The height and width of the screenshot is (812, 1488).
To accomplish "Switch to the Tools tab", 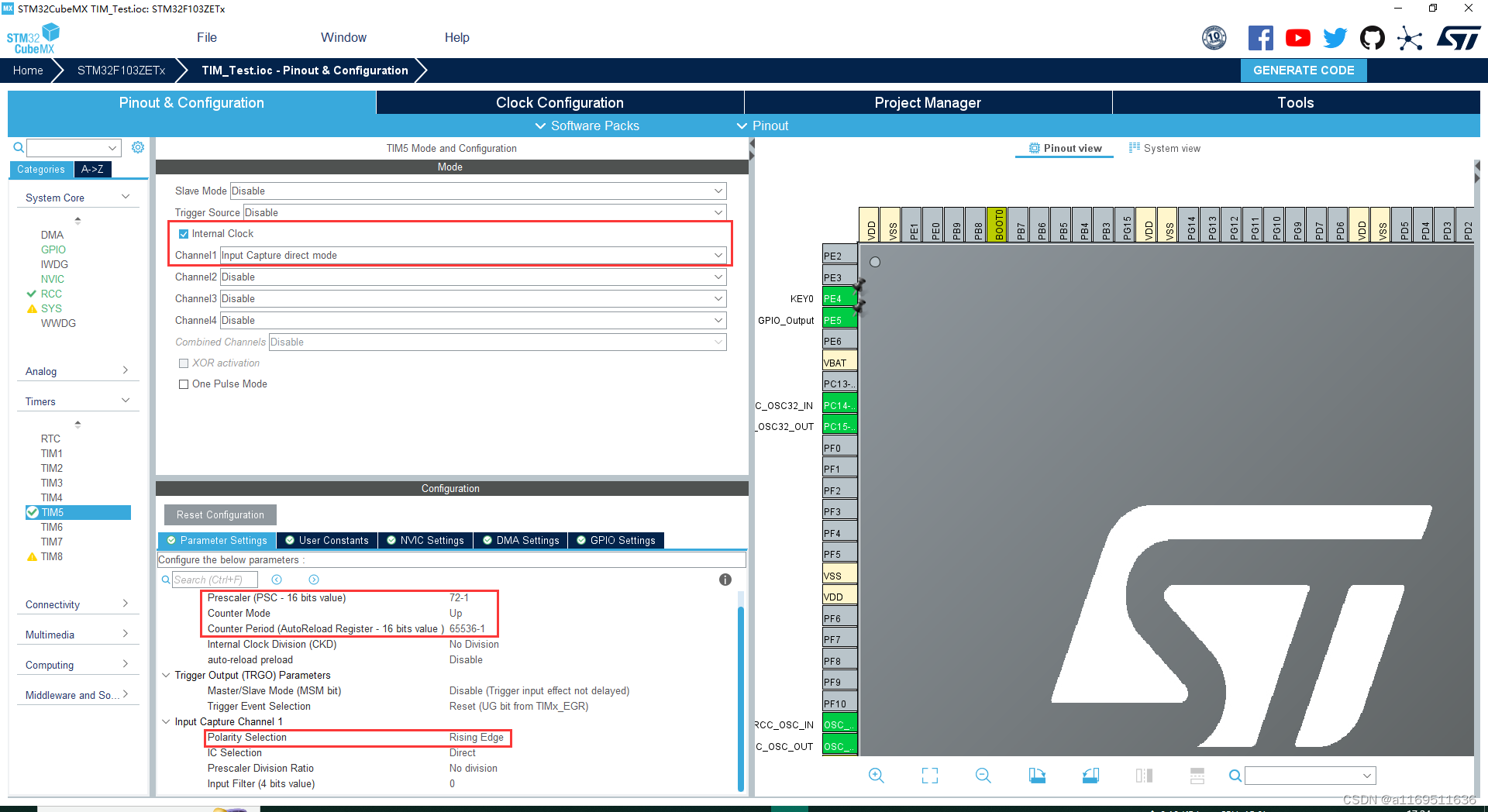I will point(1296,102).
